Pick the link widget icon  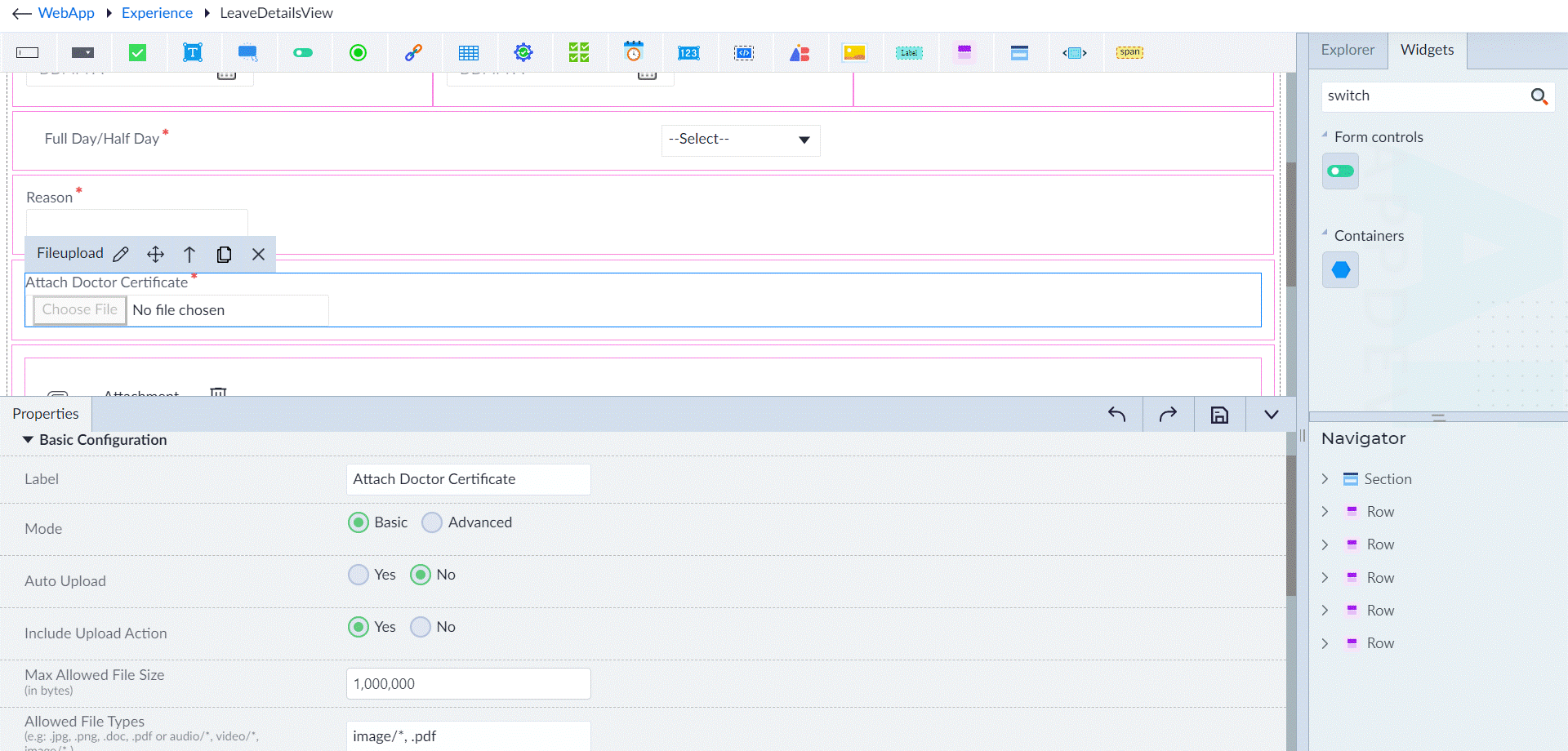coord(413,53)
